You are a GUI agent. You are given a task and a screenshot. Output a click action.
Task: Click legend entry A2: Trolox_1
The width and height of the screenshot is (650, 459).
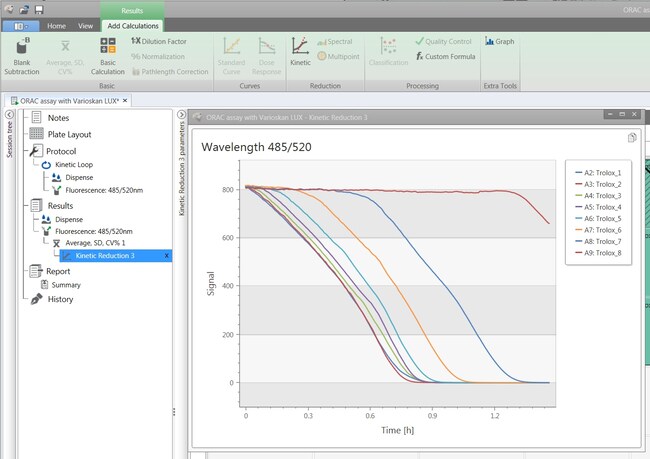pos(598,173)
